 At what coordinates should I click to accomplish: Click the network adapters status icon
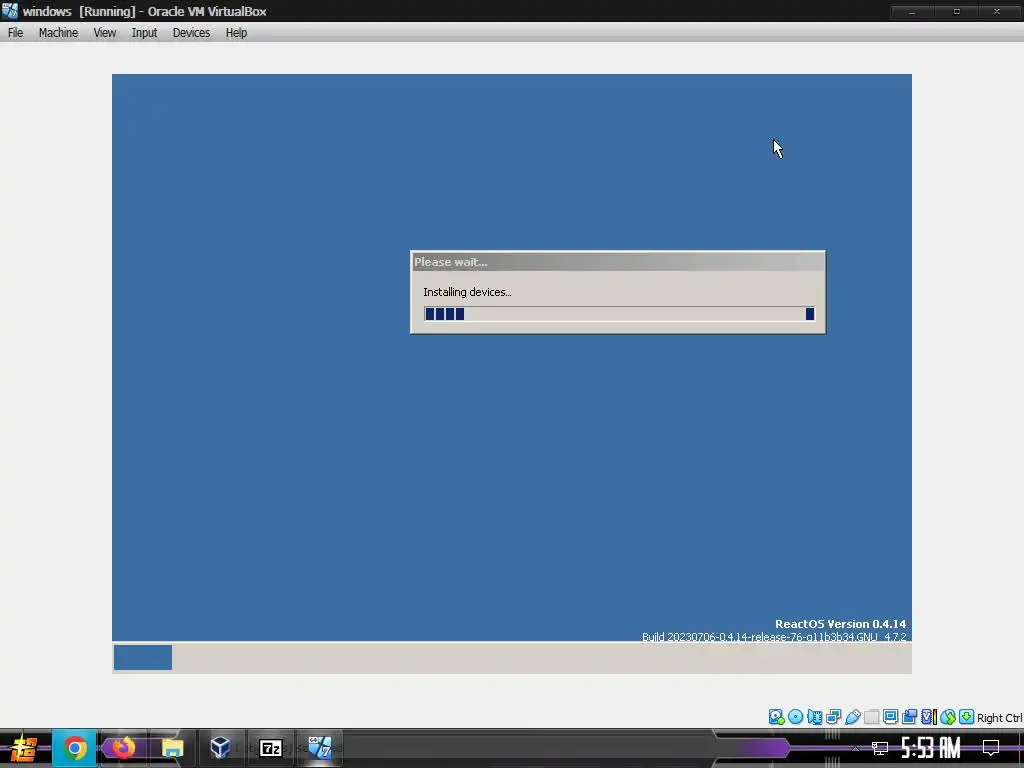(x=833, y=717)
